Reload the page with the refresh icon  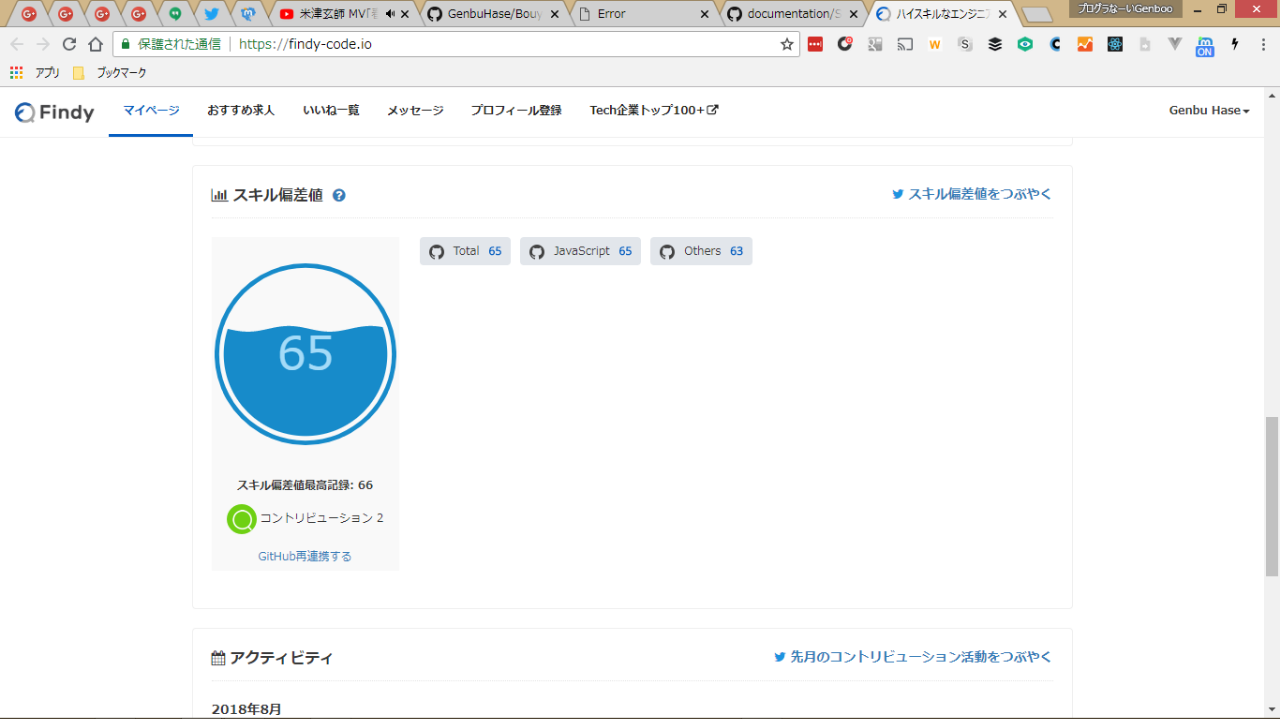69,44
